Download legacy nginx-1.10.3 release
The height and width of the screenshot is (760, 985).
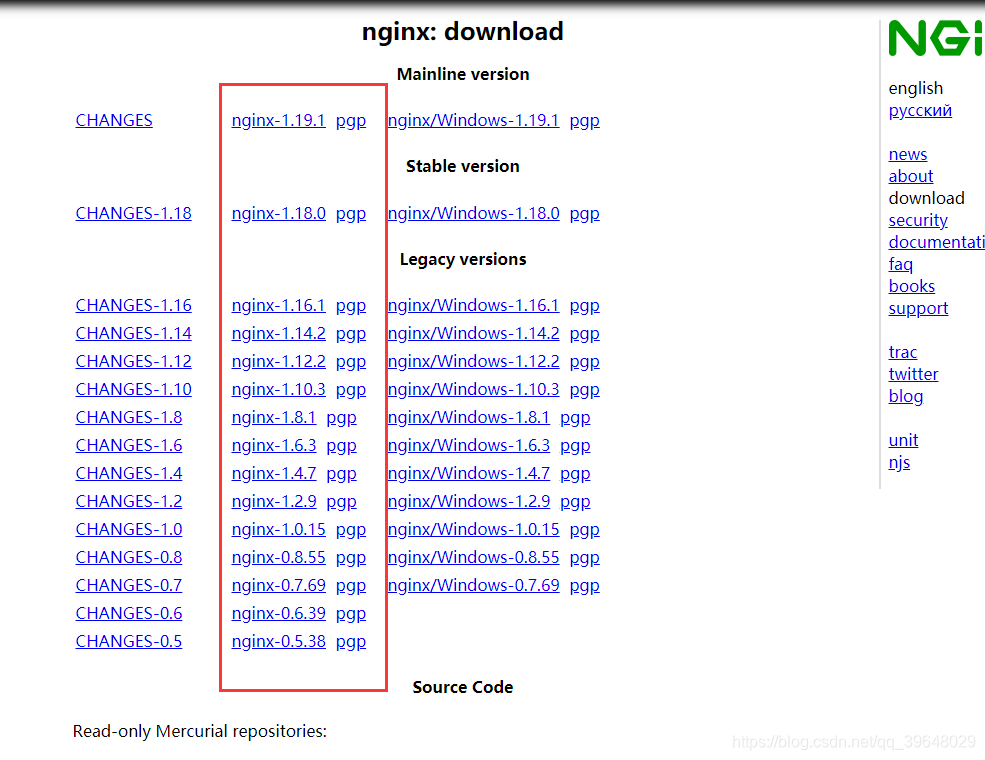278,389
